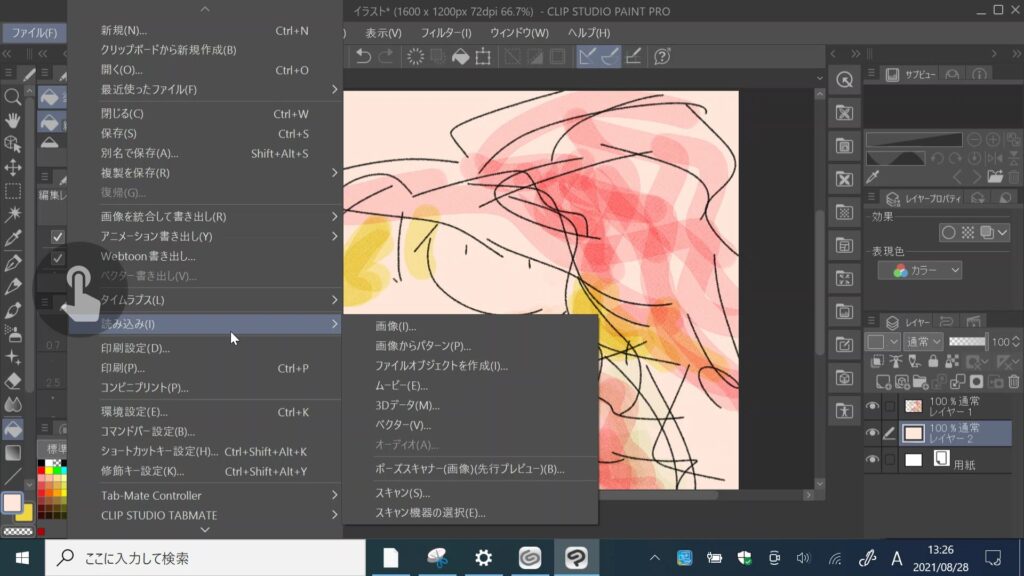This screenshot has width=1024, height=576.
Task: Select the Gradient tool
Action: pyautogui.click(x=12, y=452)
